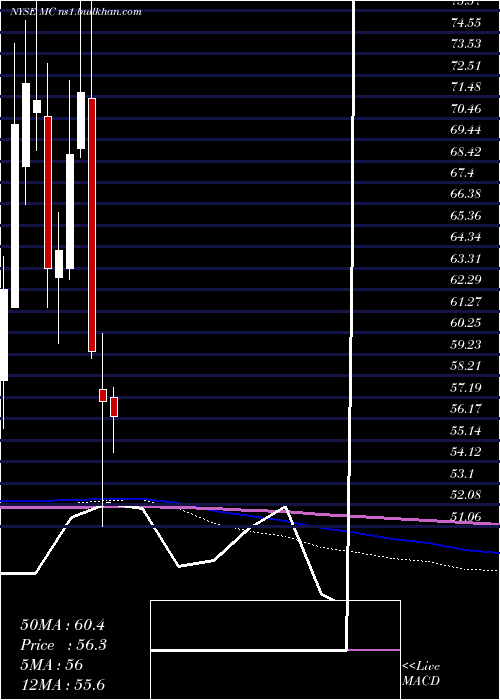This screenshot has width=500, height=700.
Task: Click the tallest red candlestick body
Action: click(x=92, y=225)
